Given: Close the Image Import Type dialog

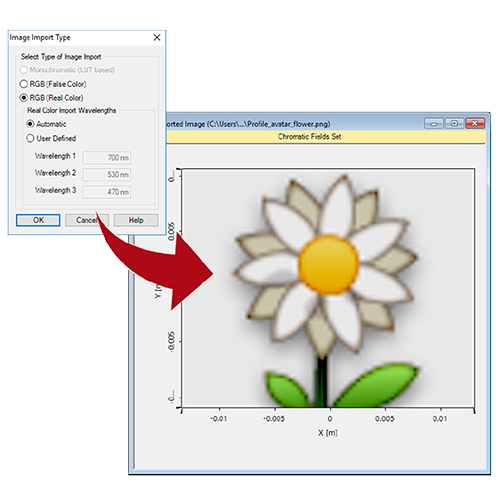Looking at the screenshot, I should click(x=157, y=37).
